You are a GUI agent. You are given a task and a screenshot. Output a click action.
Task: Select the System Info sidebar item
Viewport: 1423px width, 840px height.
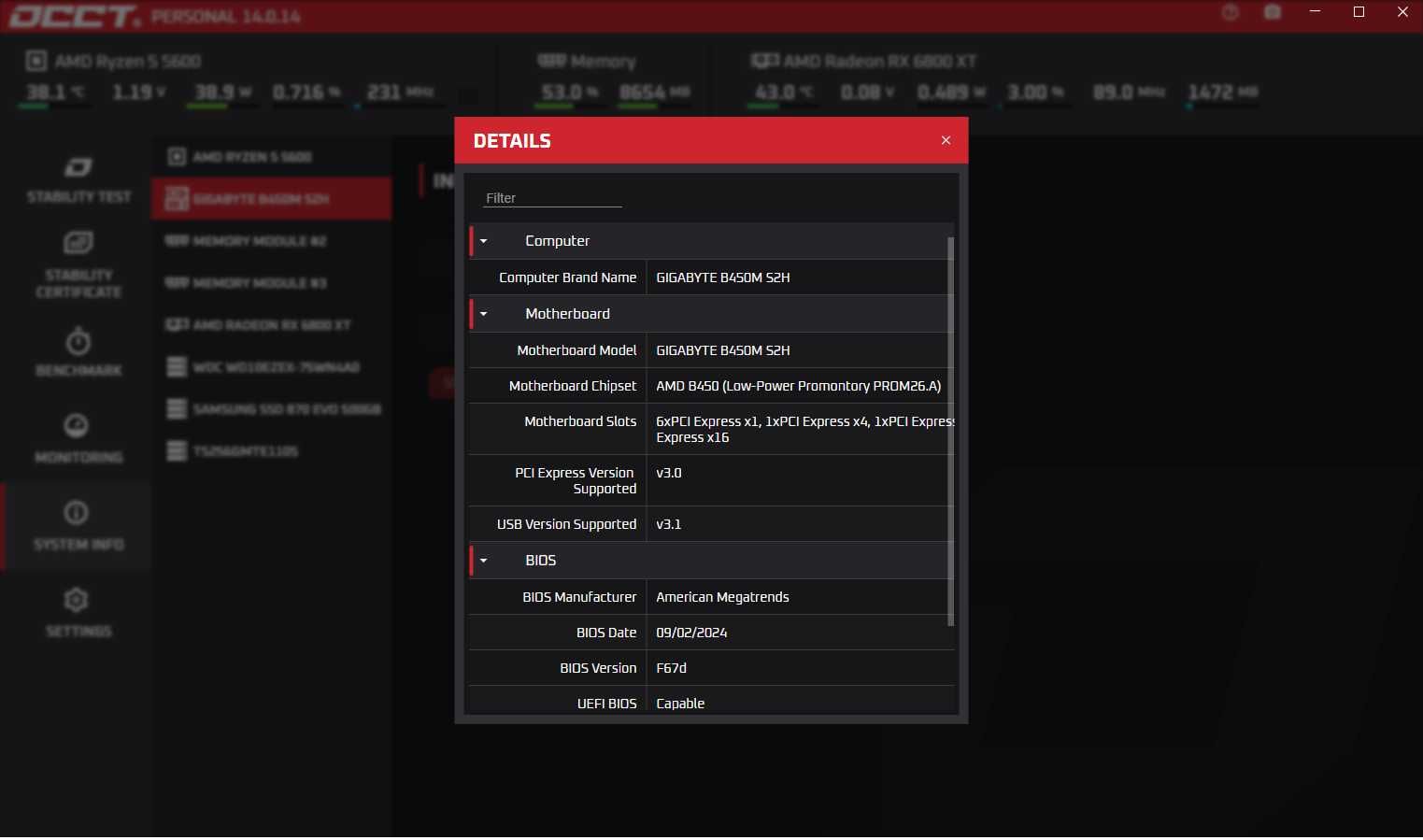pos(78,526)
